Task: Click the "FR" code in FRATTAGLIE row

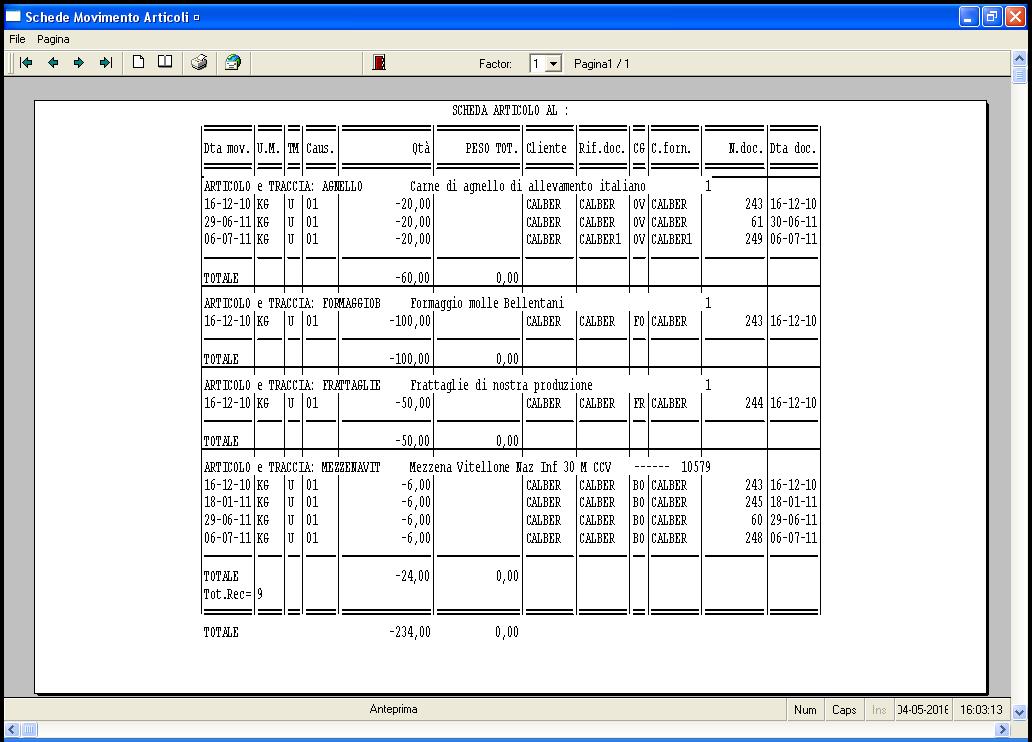Action: [639, 403]
